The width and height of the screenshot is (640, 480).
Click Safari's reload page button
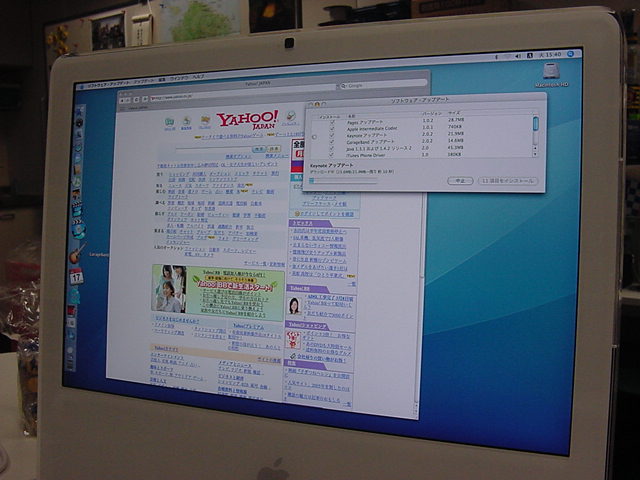(136, 100)
